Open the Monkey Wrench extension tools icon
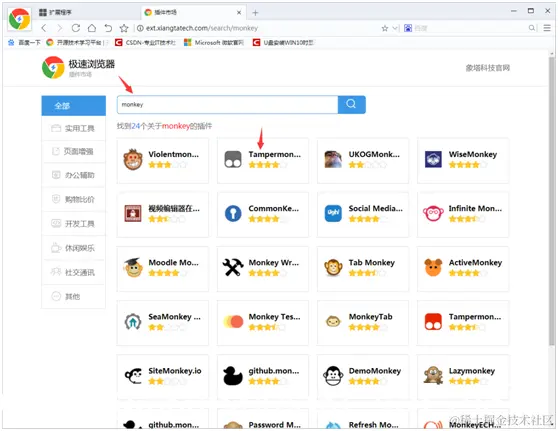558x431 pixels. point(233,268)
